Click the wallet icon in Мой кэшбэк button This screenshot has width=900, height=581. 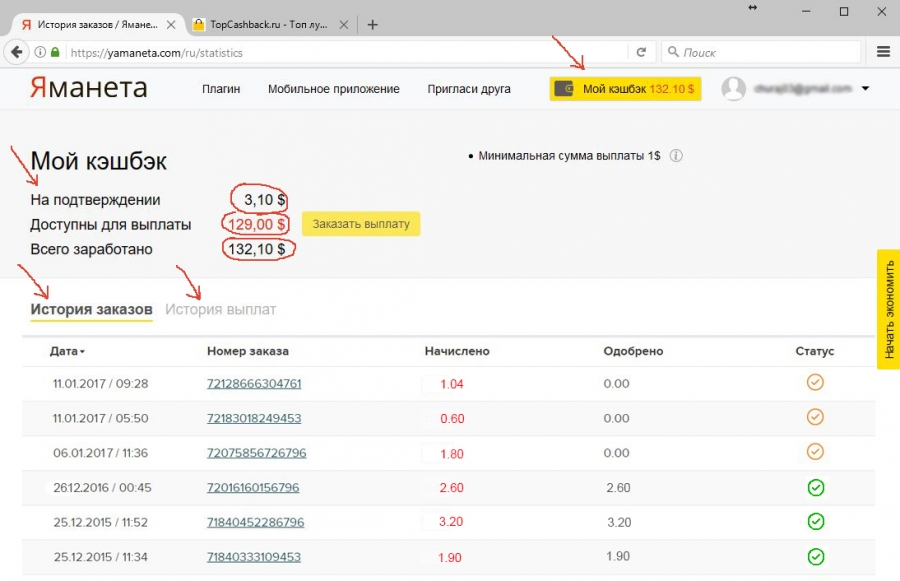(x=564, y=89)
